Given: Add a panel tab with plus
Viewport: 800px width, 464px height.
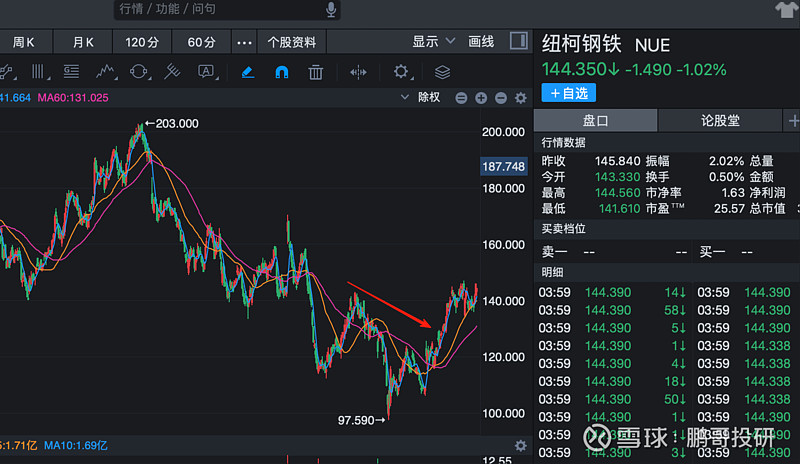Looking at the screenshot, I should coord(793,120).
